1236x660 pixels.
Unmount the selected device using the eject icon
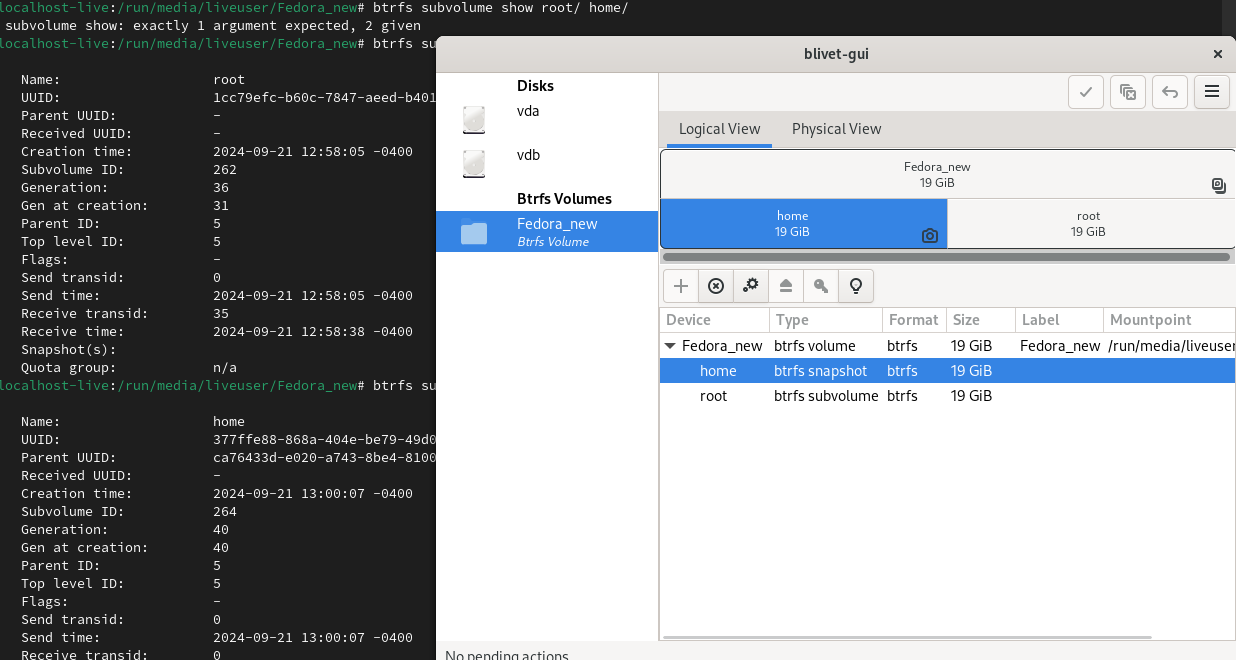tap(786, 286)
